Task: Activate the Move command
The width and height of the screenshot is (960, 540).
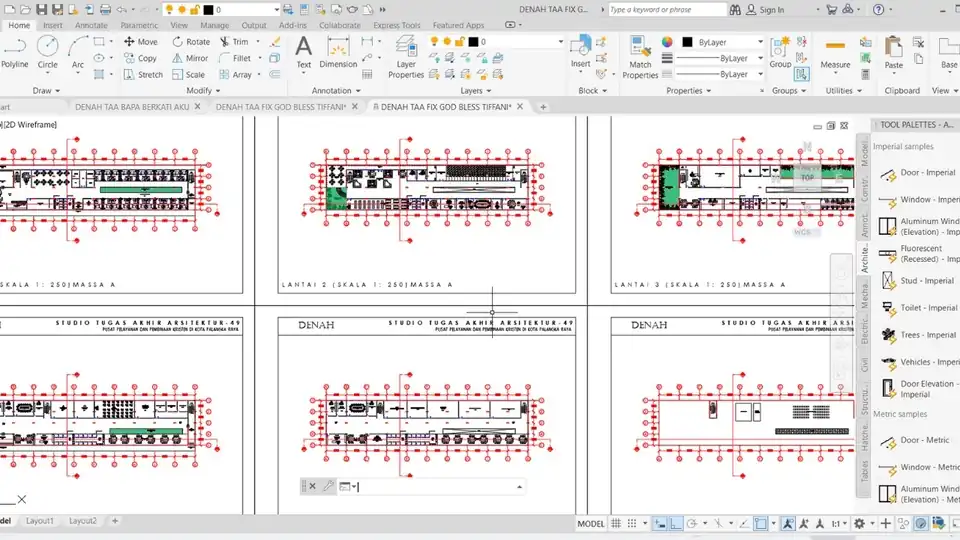Action: pyautogui.click(x=141, y=42)
